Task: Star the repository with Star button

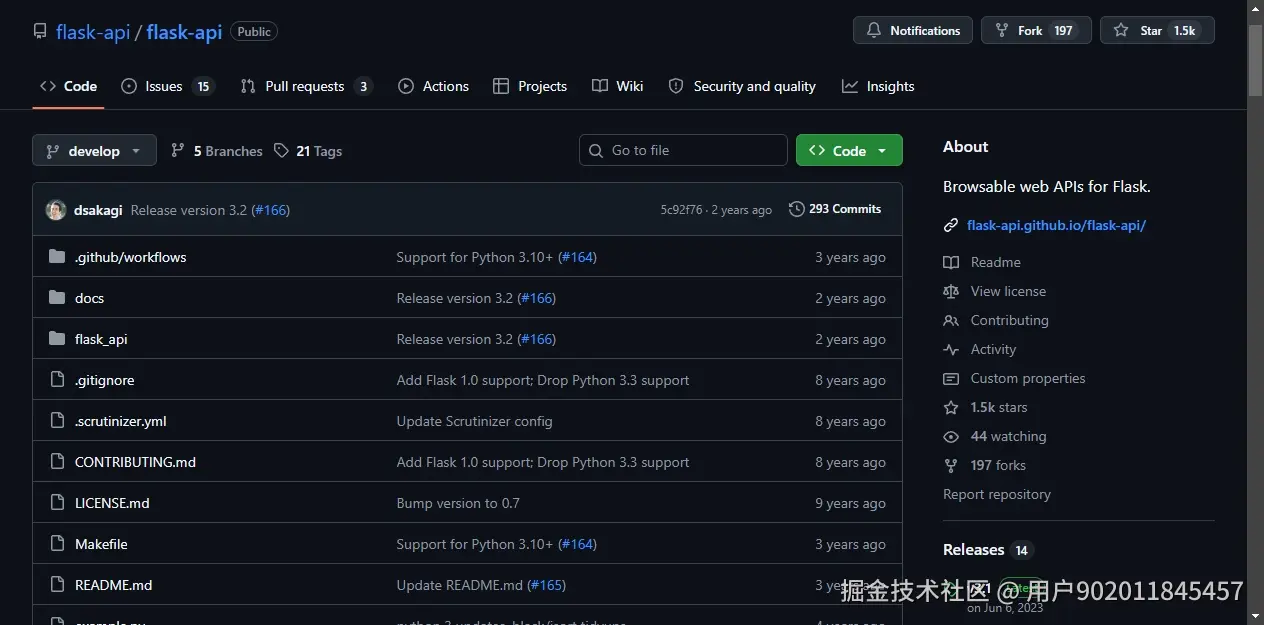Action: click(x=1157, y=30)
